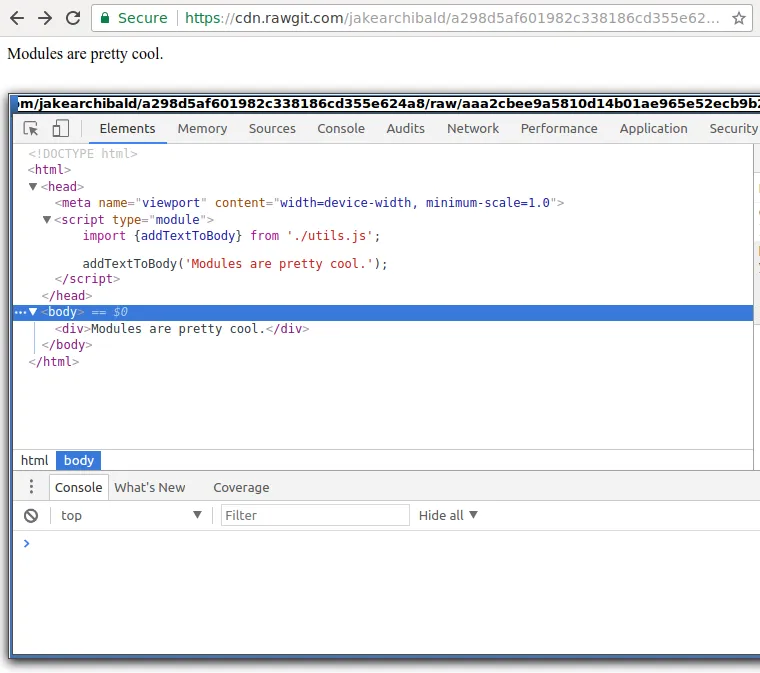The width and height of the screenshot is (760, 673).
Task: Switch to the Coverage drawer tab
Action: point(241,487)
